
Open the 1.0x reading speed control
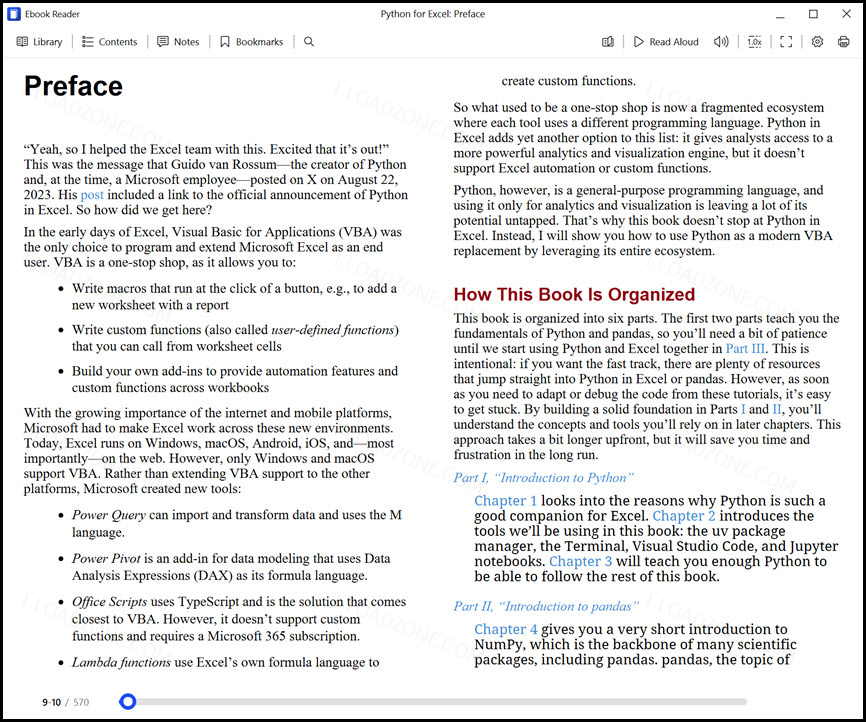coord(754,41)
